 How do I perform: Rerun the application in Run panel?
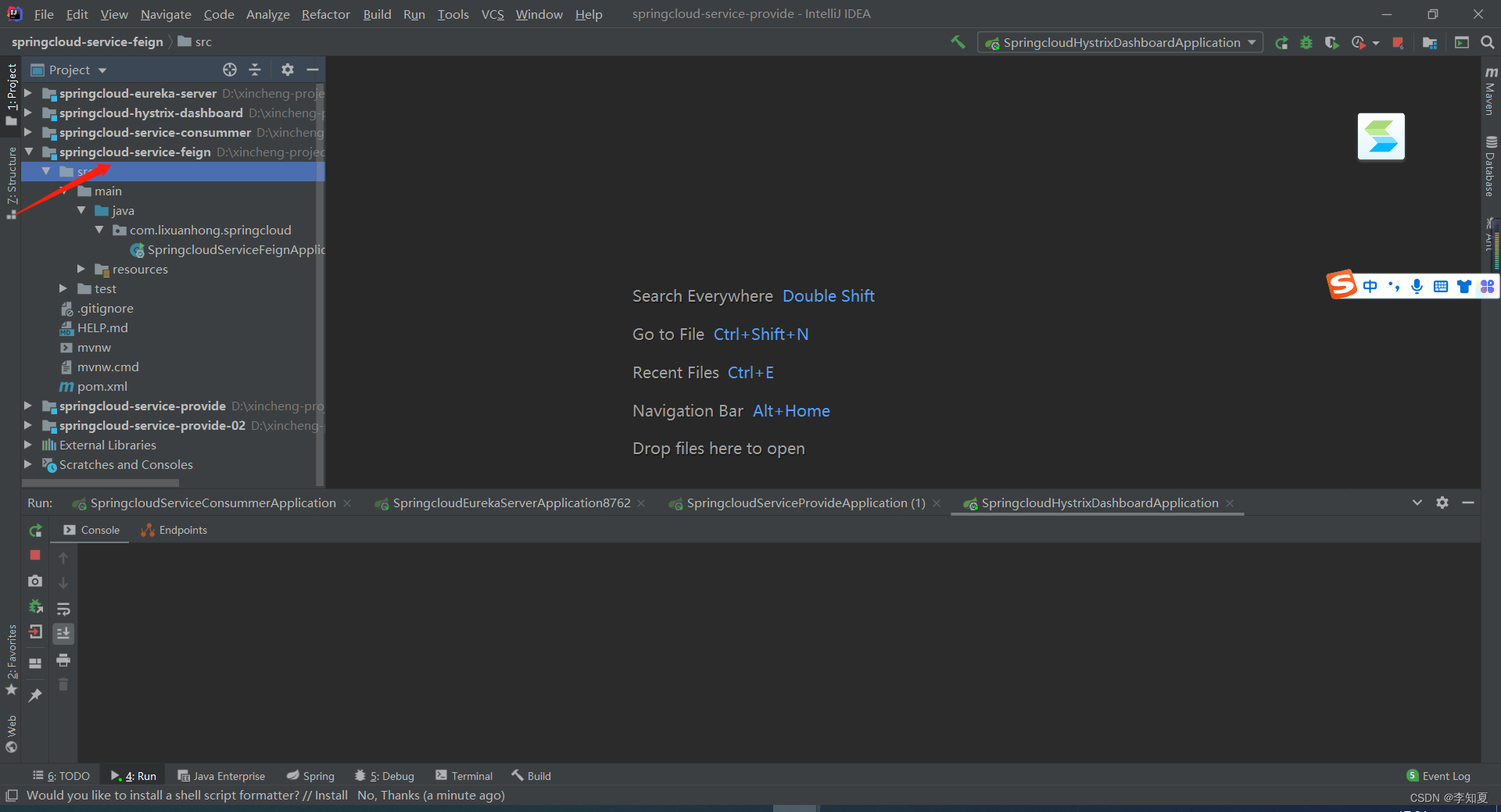click(x=35, y=531)
